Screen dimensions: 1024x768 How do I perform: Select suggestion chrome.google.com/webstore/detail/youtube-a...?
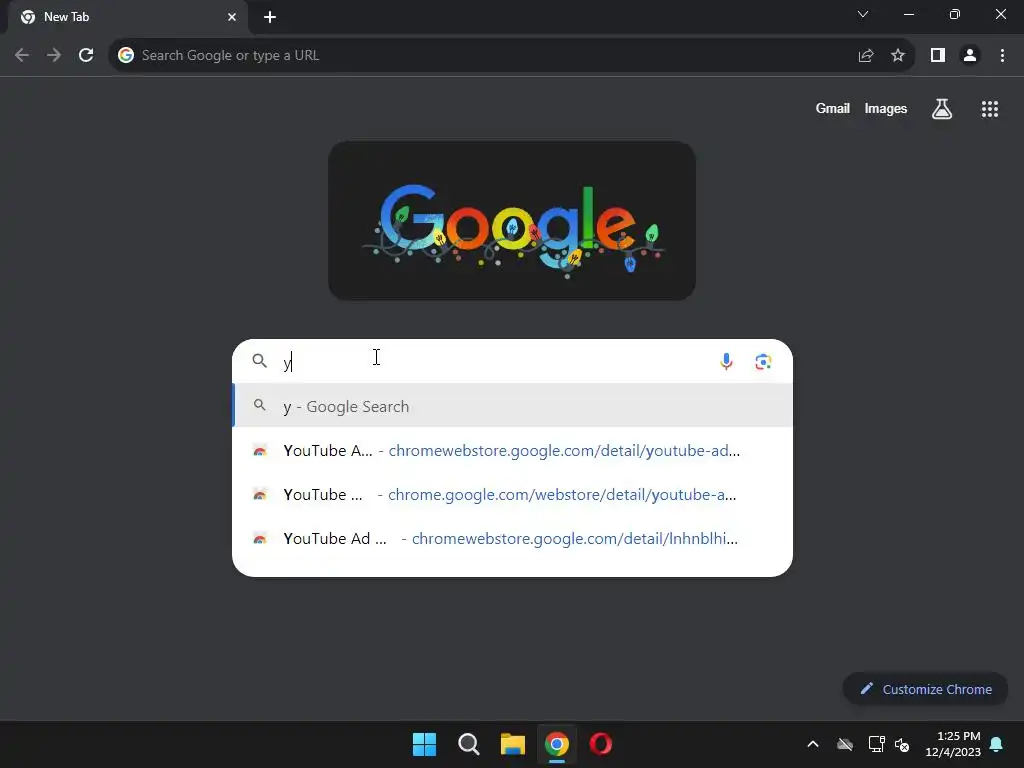pyautogui.click(x=513, y=494)
